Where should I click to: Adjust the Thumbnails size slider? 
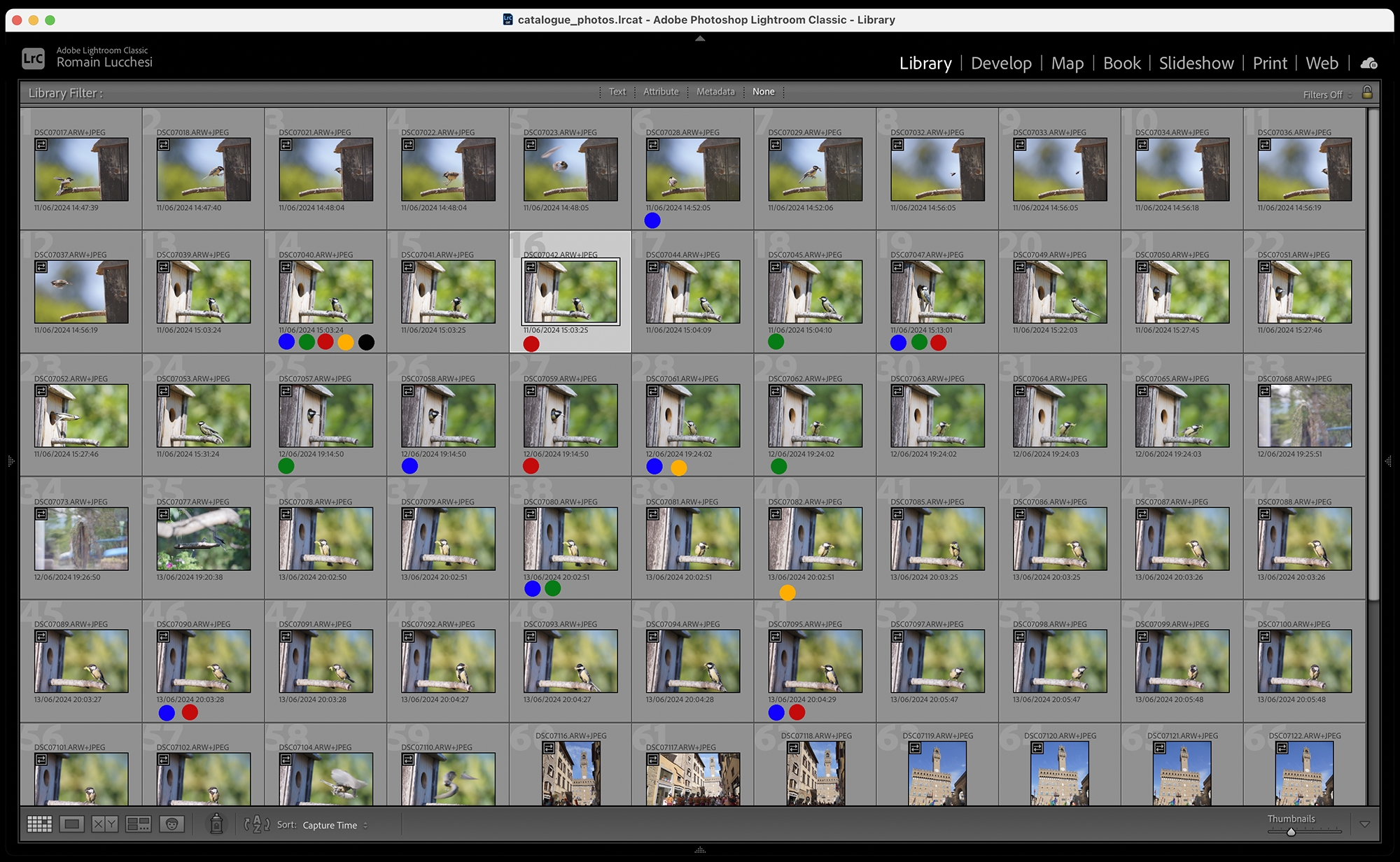tap(1291, 832)
